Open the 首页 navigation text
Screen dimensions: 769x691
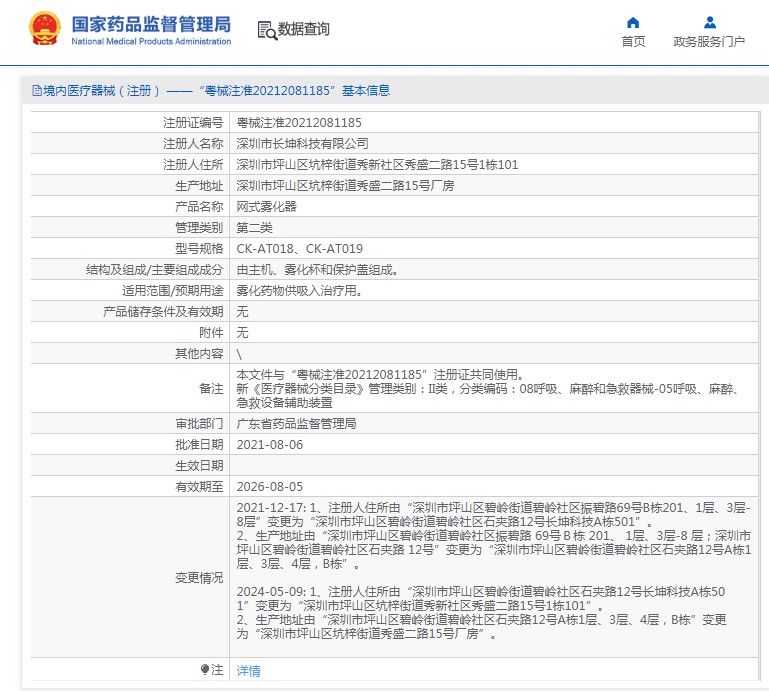pos(633,42)
